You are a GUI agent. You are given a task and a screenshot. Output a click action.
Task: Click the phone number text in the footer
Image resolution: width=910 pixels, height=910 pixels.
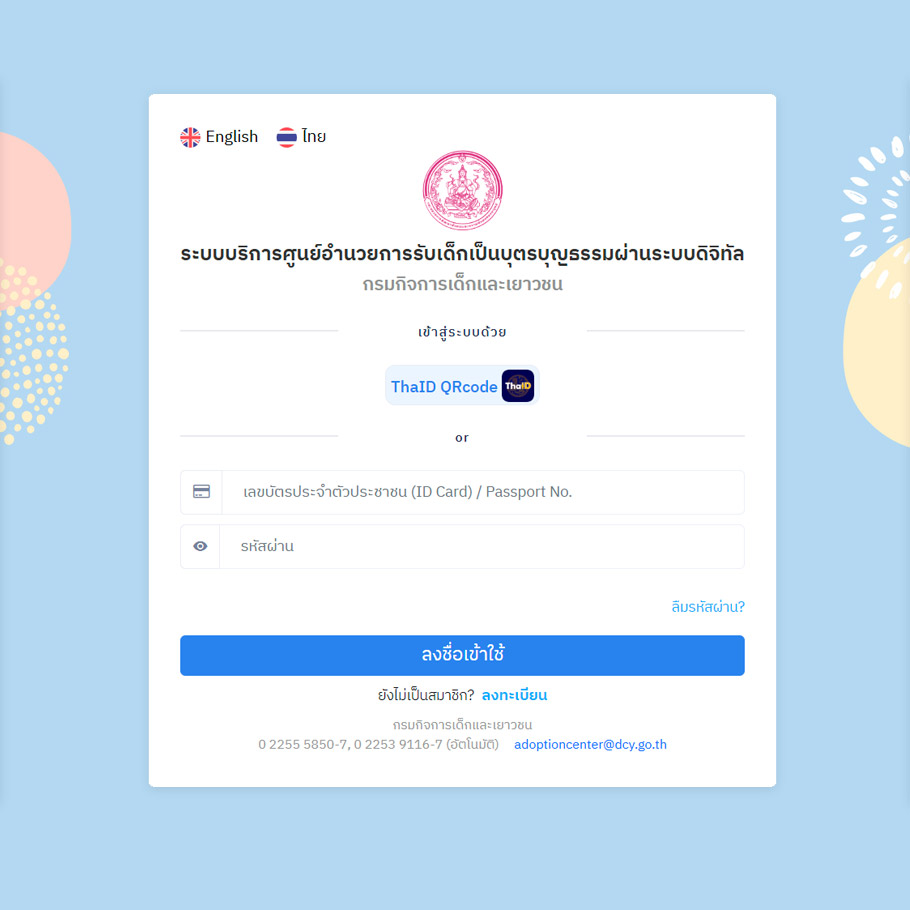(378, 745)
